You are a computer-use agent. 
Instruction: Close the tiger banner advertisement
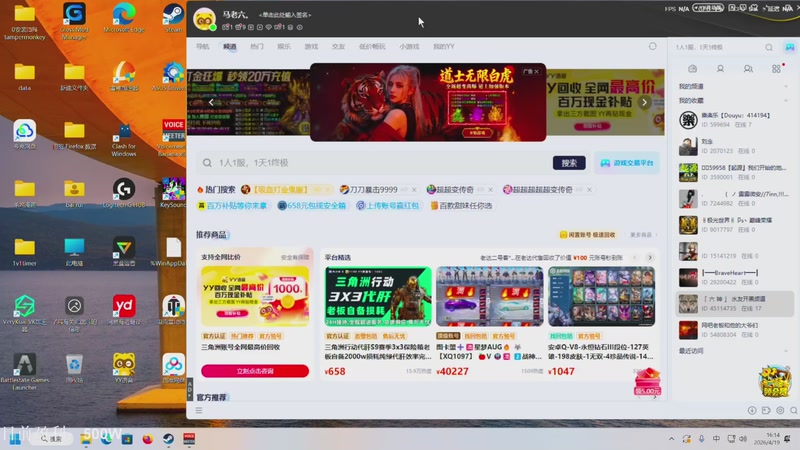[536, 71]
